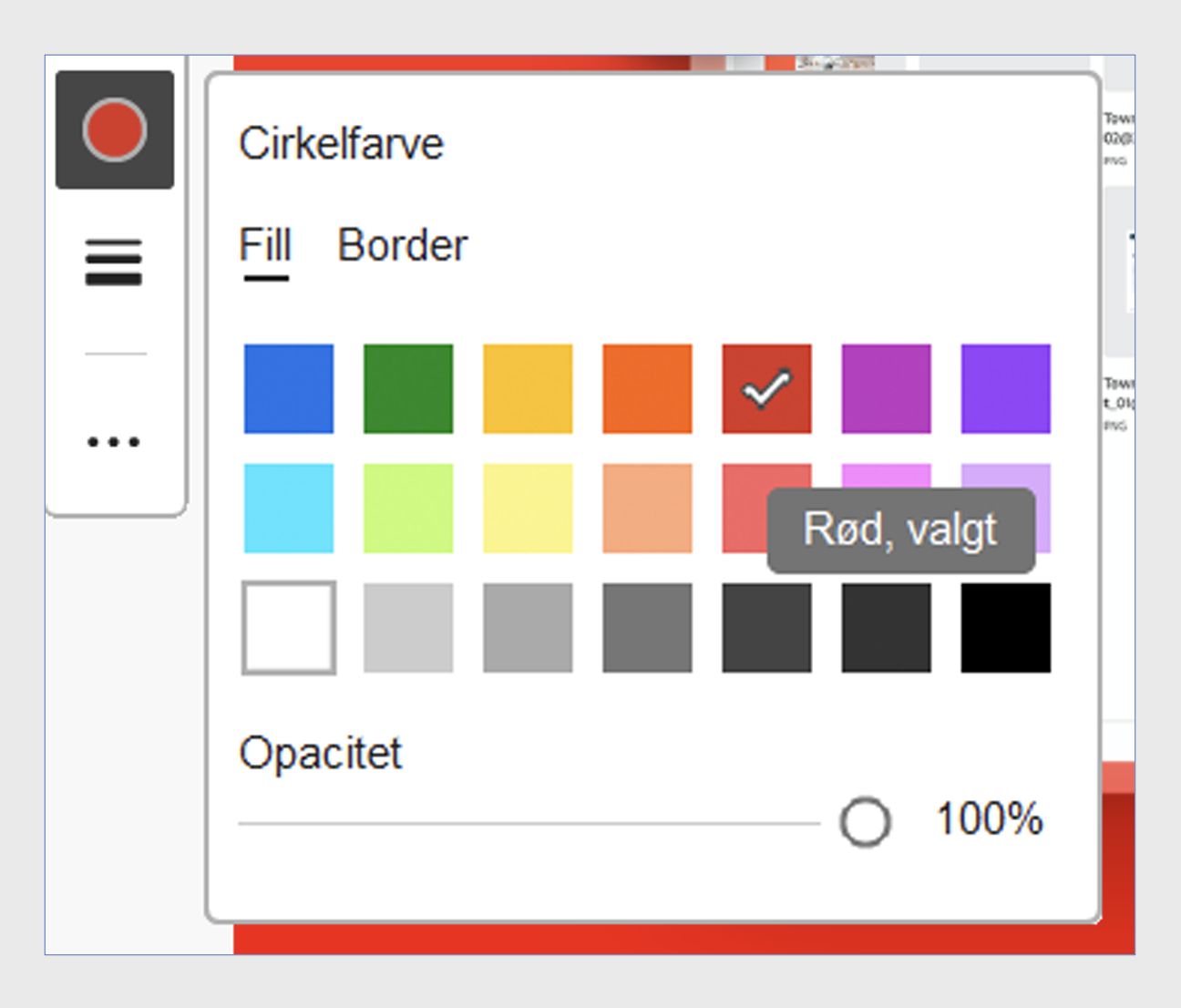Click the red circle color tool icon
The image size is (1181, 1008).
point(115,130)
